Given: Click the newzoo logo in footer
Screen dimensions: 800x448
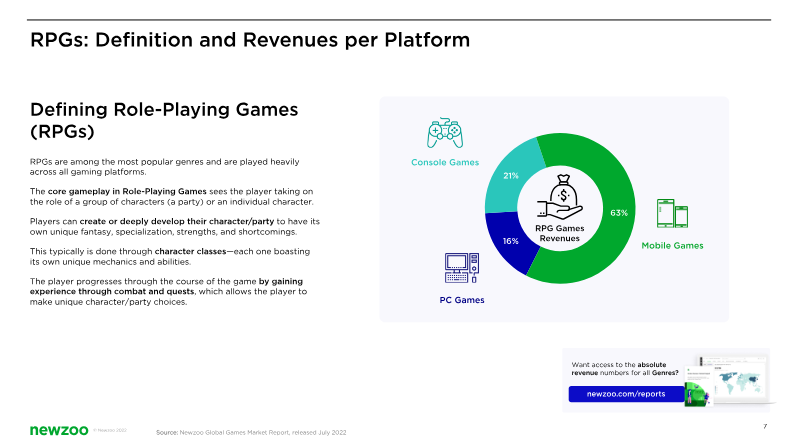Looking at the screenshot, I should coord(59,430).
